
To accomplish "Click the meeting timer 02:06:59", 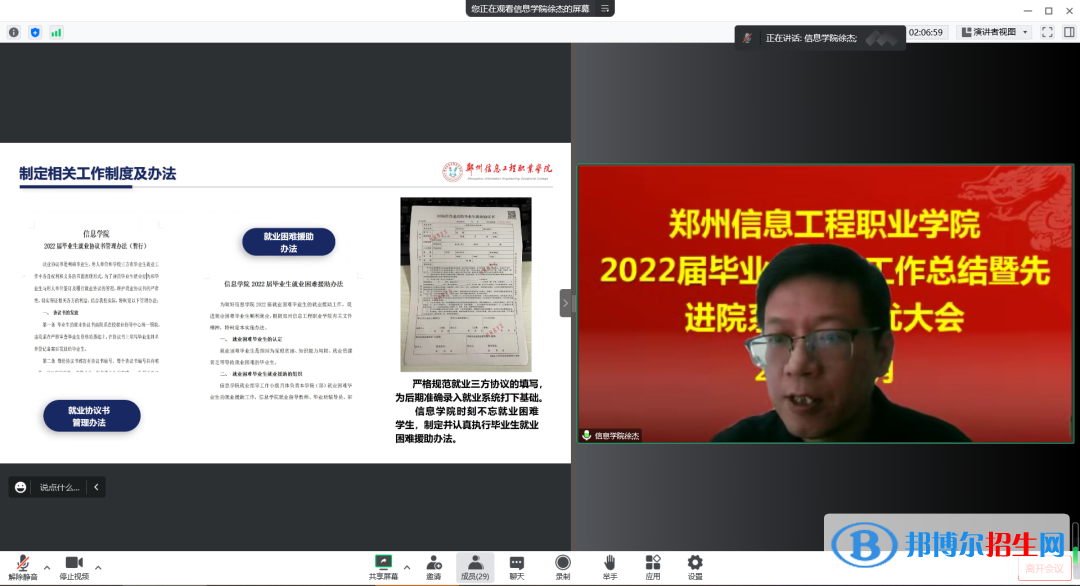I will pos(926,32).
